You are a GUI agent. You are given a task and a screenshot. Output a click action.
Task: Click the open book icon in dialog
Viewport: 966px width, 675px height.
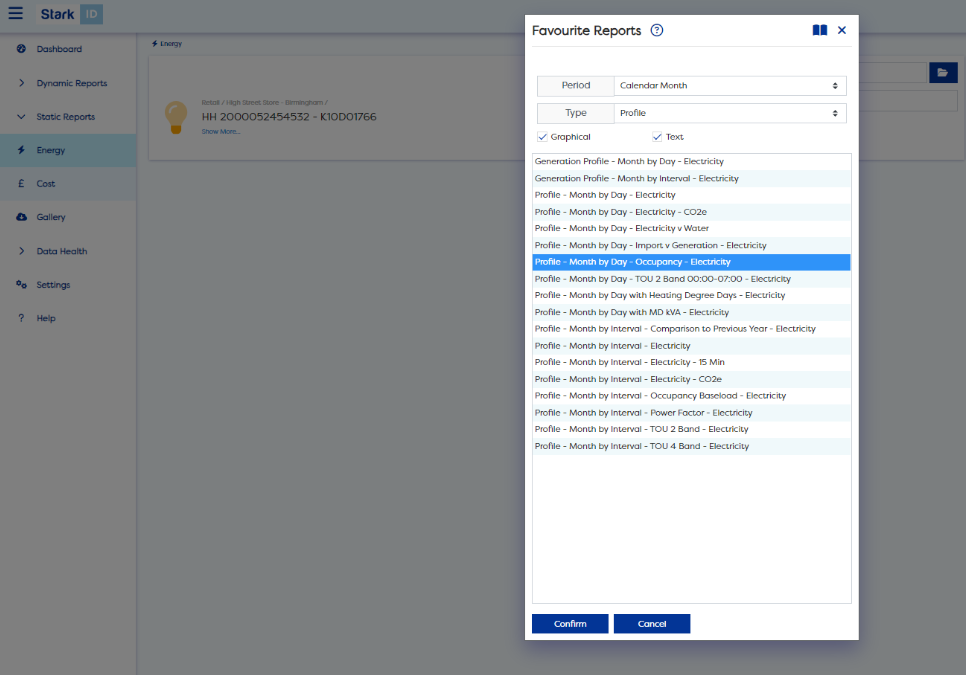click(x=819, y=30)
